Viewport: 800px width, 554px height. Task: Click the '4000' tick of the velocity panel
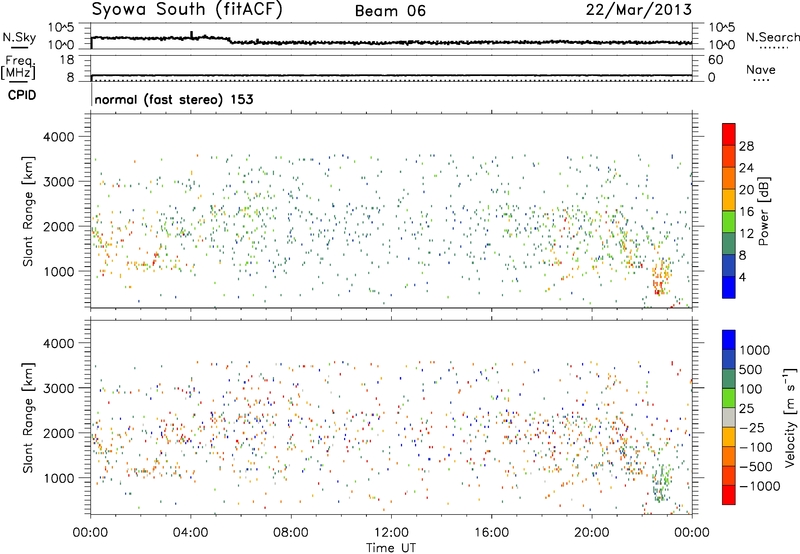coord(58,343)
